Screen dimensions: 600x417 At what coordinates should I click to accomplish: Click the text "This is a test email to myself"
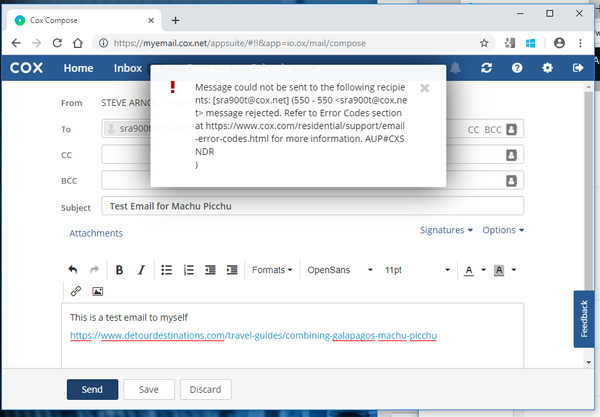click(x=129, y=318)
